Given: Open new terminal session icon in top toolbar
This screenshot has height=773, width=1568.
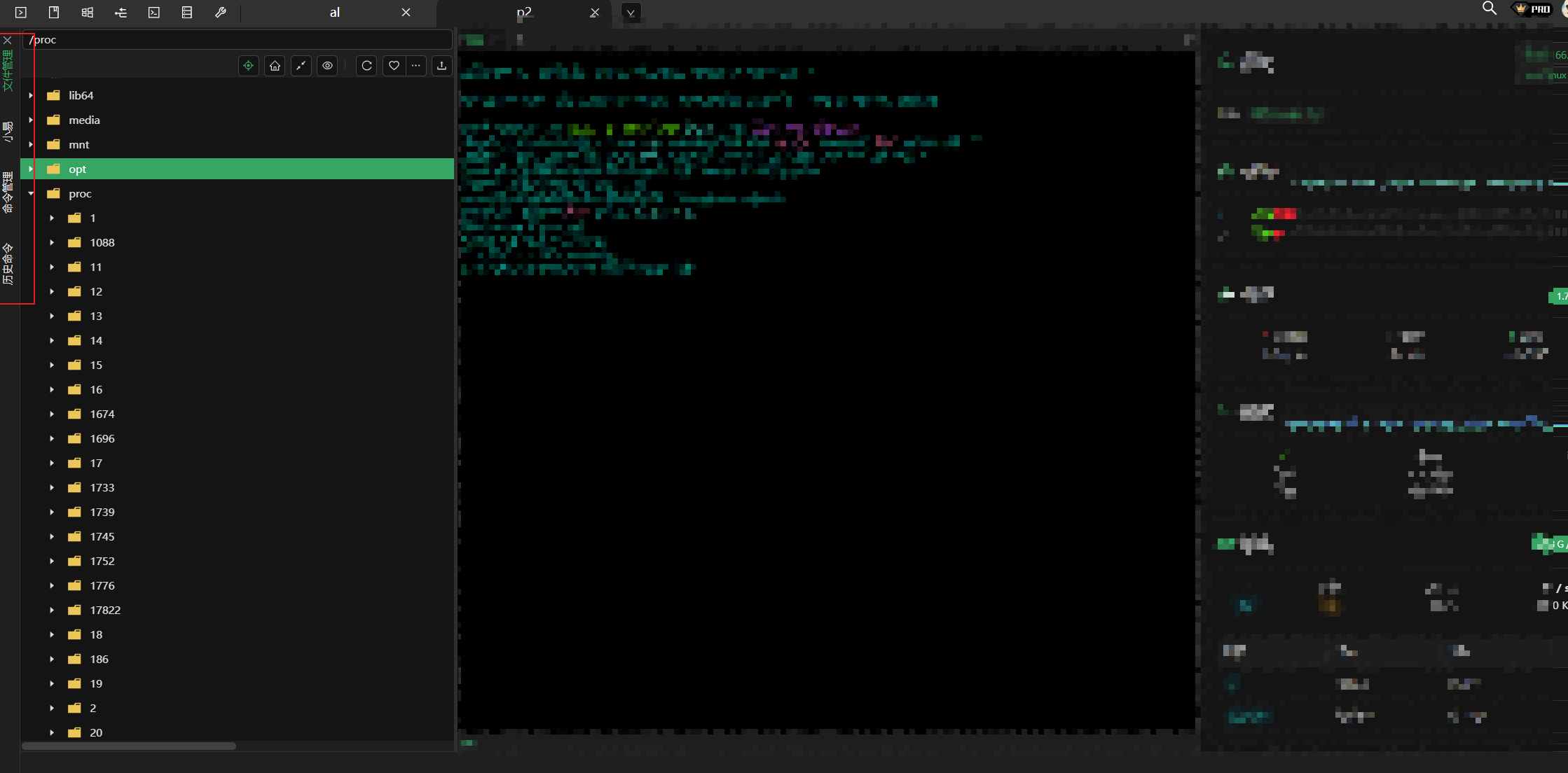Looking at the screenshot, I should pos(21,13).
